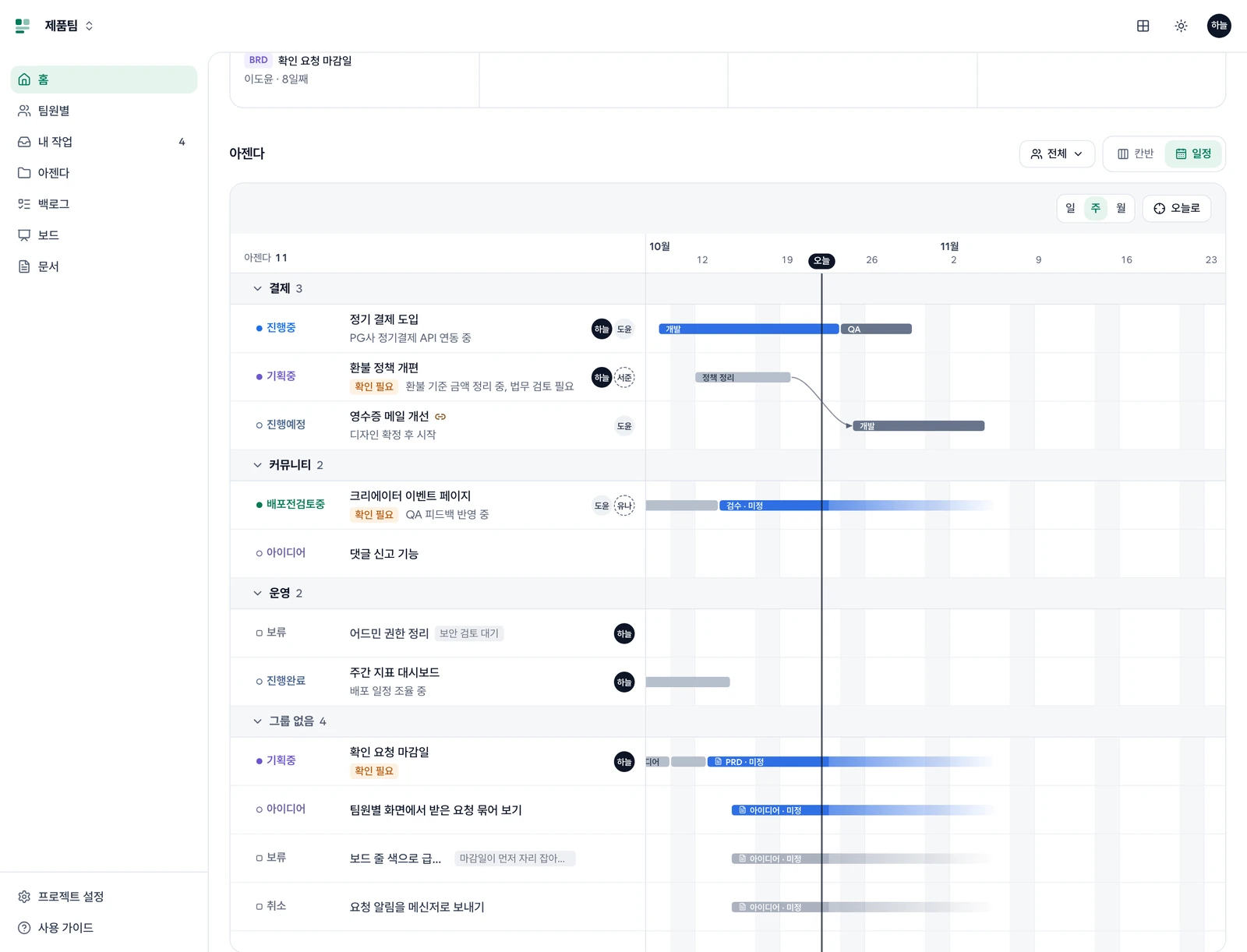The height and width of the screenshot is (952, 1247).
Task: Open 사용 가이드 help in sidebar
Action: (104, 928)
